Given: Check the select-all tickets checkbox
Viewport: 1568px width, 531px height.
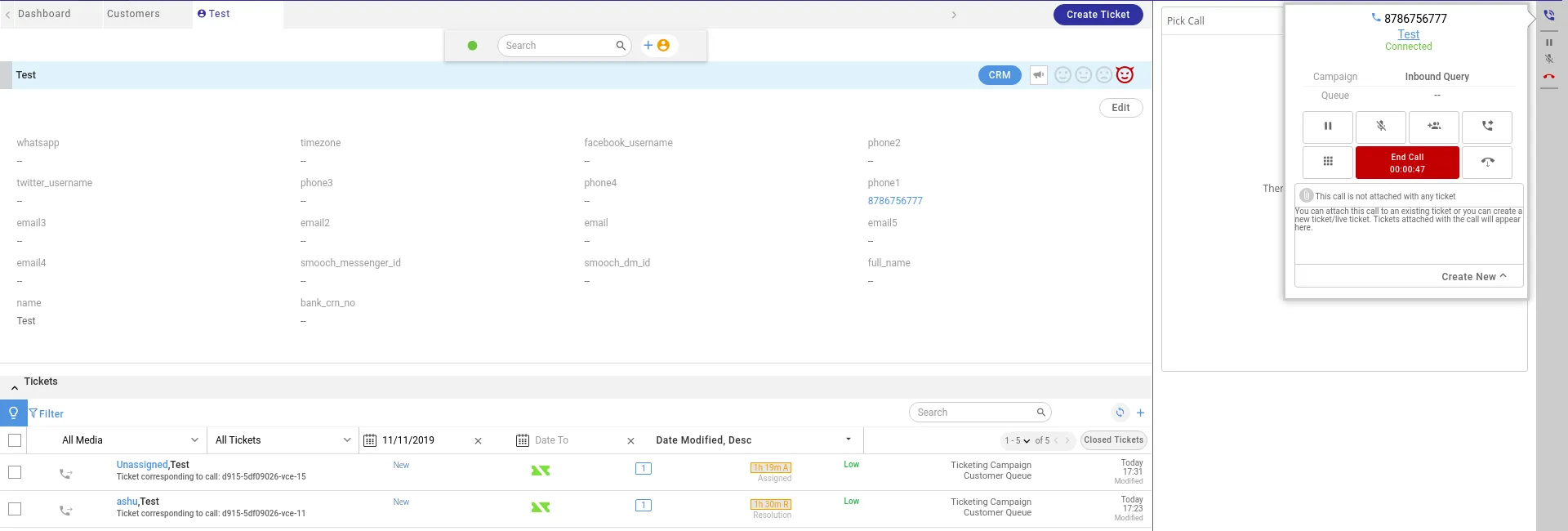Looking at the screenshot, I should click(15, 440).
